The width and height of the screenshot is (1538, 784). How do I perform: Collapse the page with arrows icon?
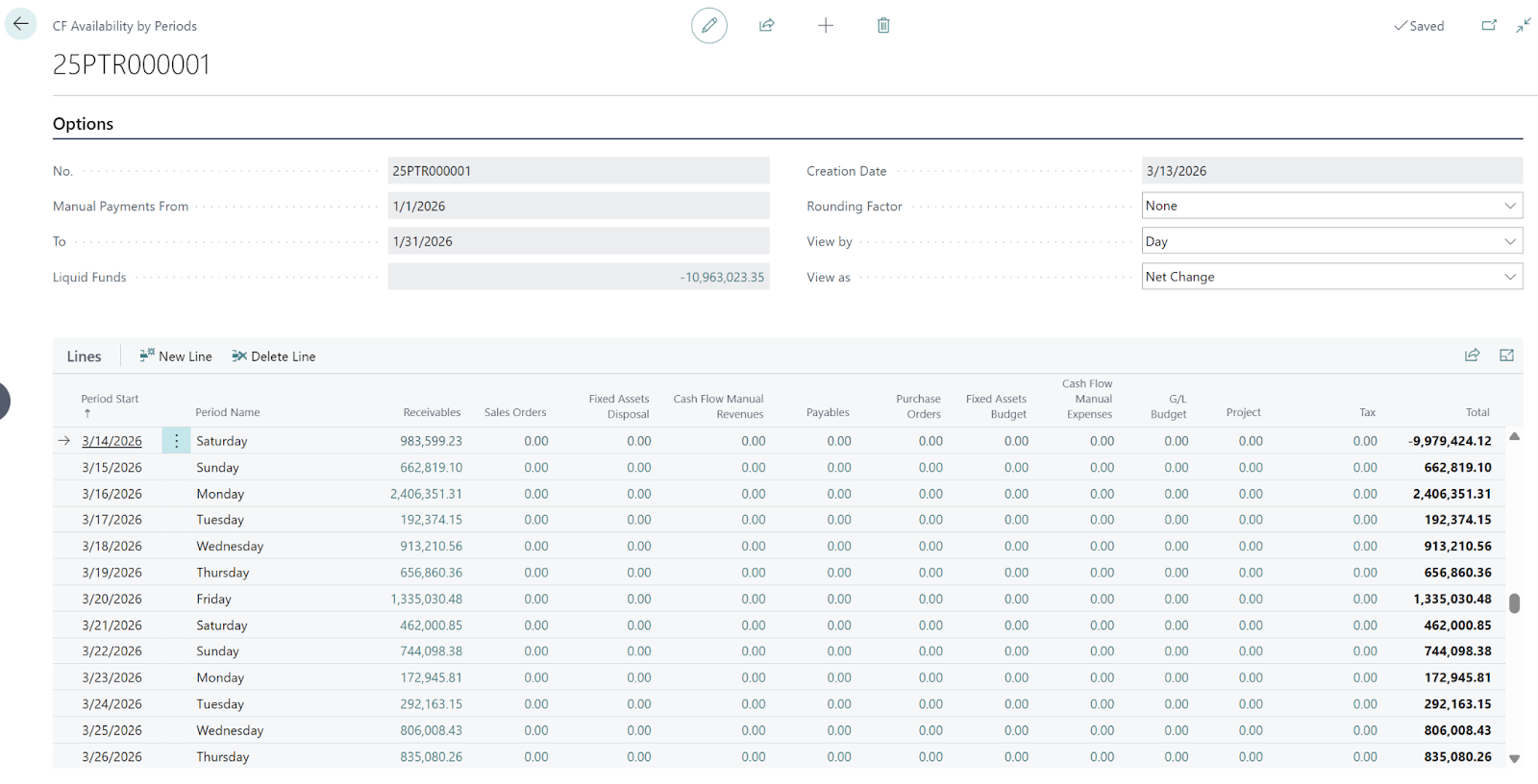tap(1524, 26)
